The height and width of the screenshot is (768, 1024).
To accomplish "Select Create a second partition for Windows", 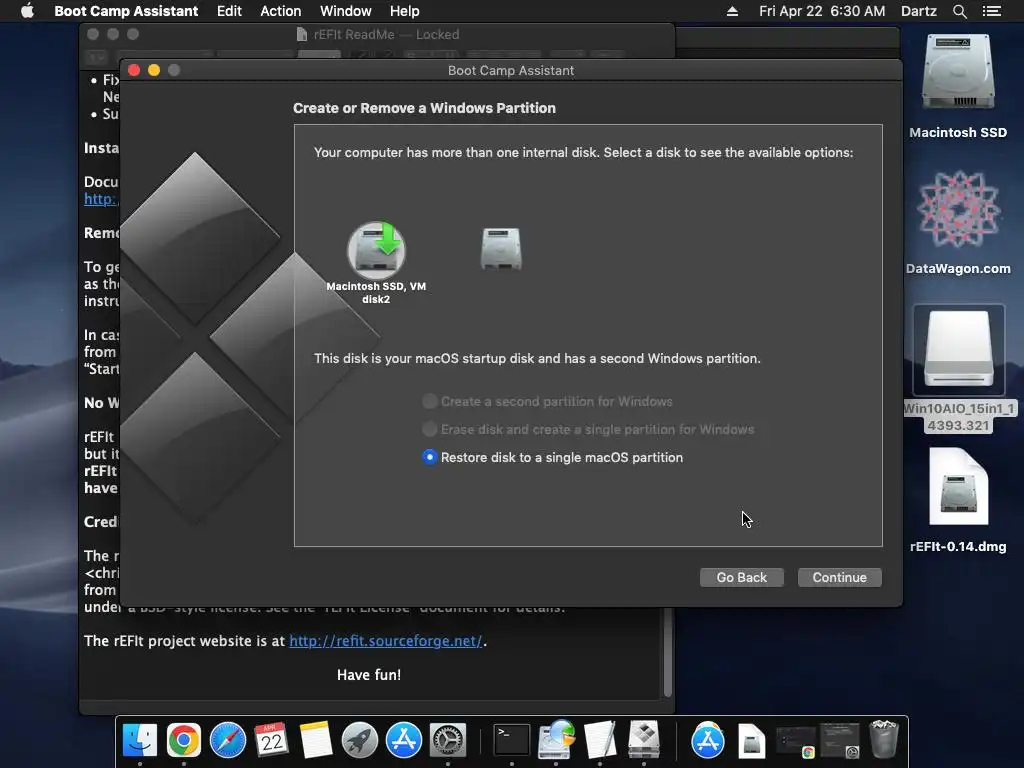I will point(547,401).
